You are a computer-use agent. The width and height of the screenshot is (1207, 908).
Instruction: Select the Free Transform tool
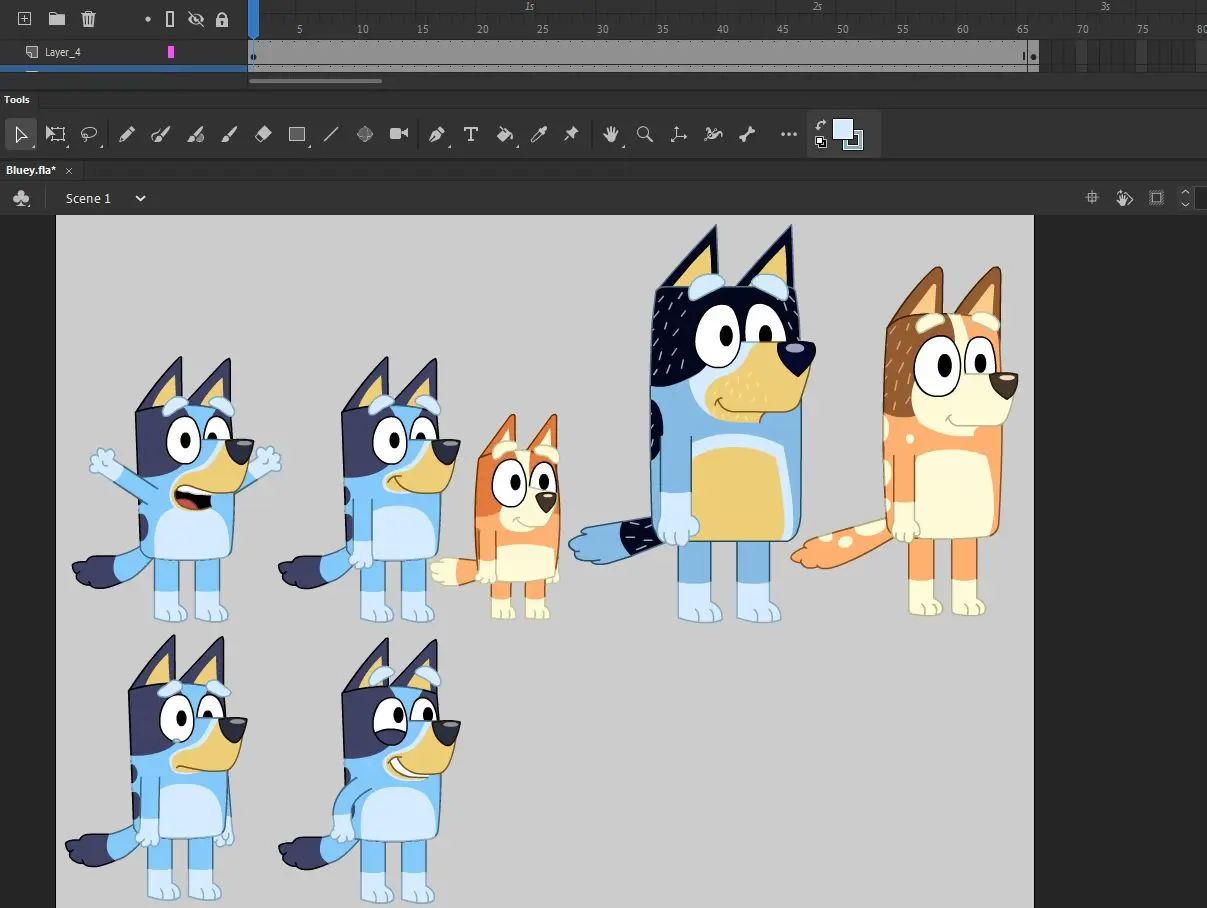click(56, 134)
